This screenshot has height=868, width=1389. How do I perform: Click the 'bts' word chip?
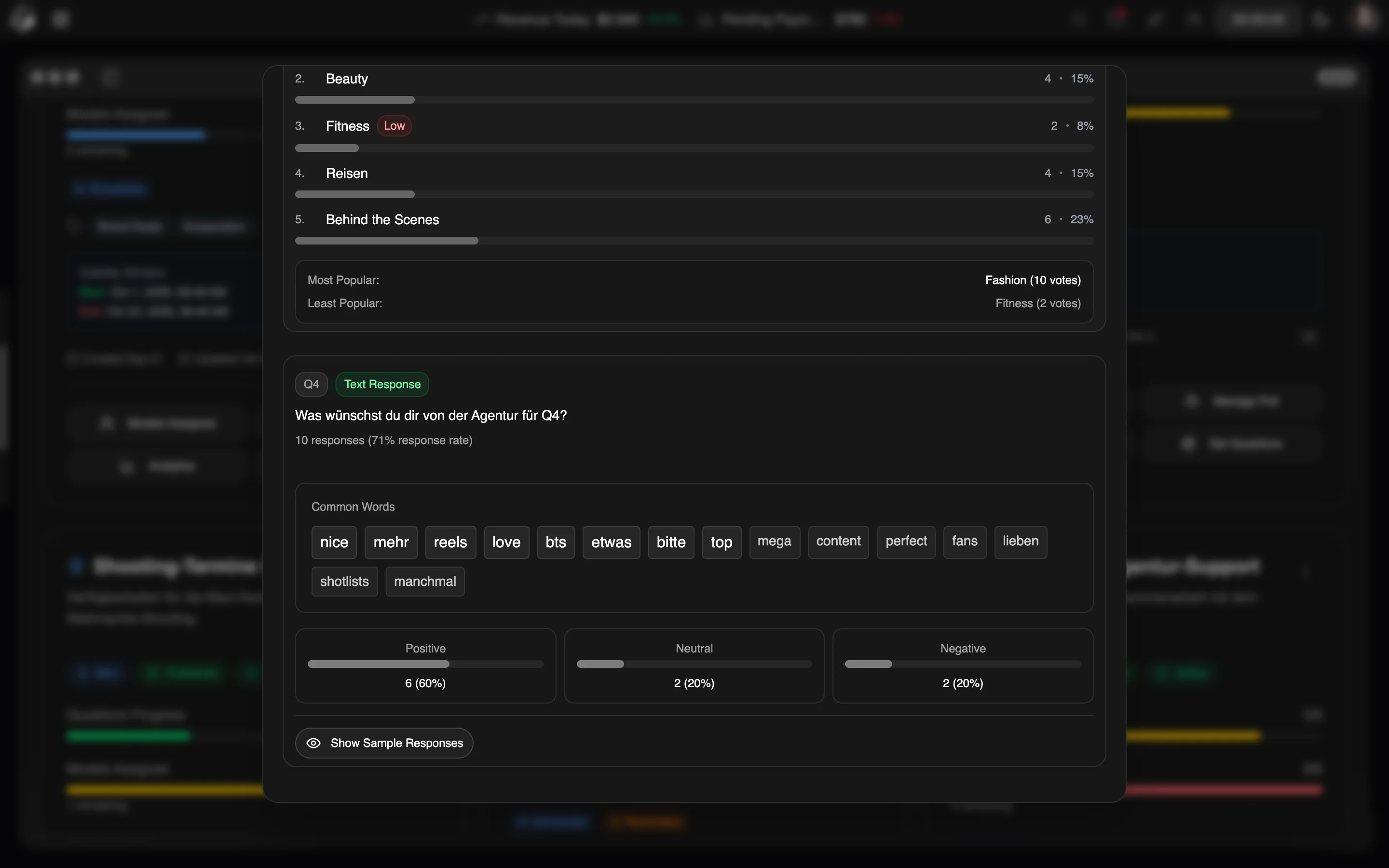556,542
